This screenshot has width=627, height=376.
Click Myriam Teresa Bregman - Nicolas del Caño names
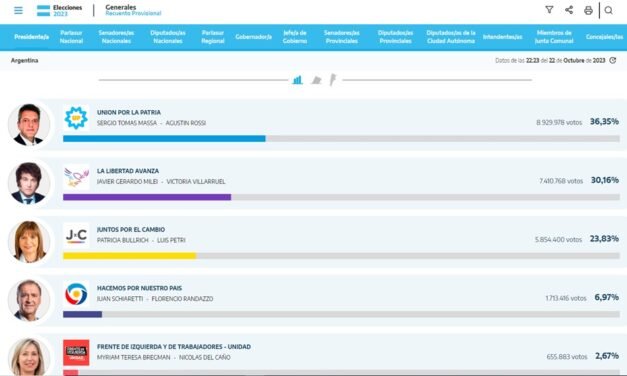tap(164, 358)
